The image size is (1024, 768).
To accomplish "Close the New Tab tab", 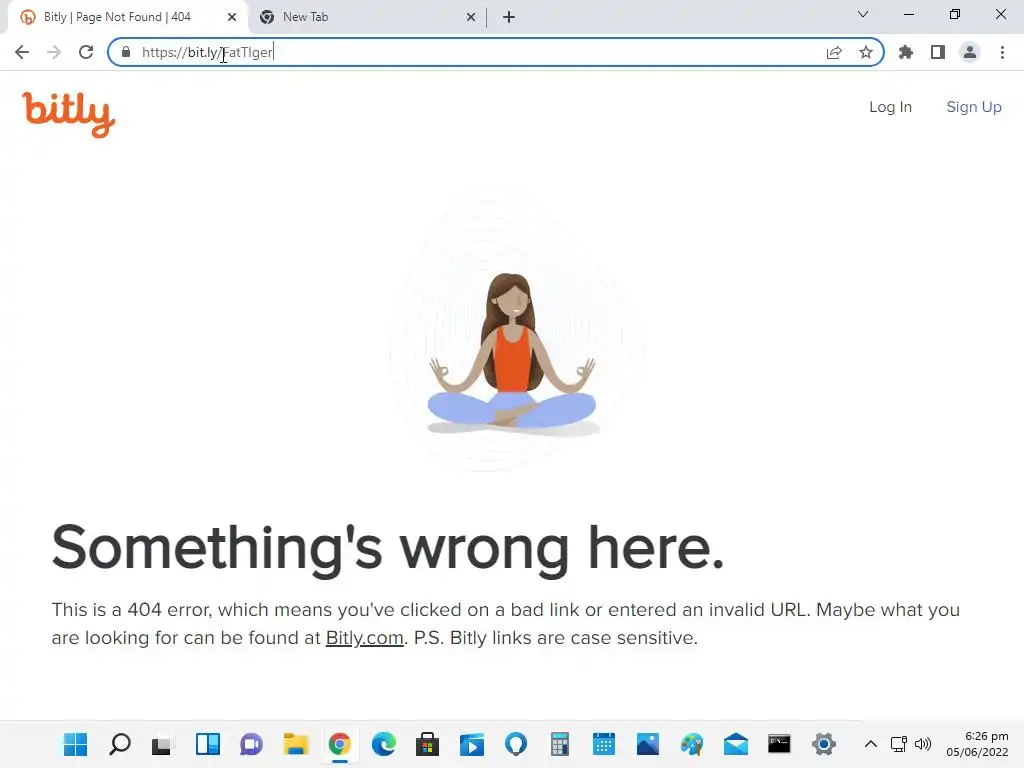I will click(471, 17).
